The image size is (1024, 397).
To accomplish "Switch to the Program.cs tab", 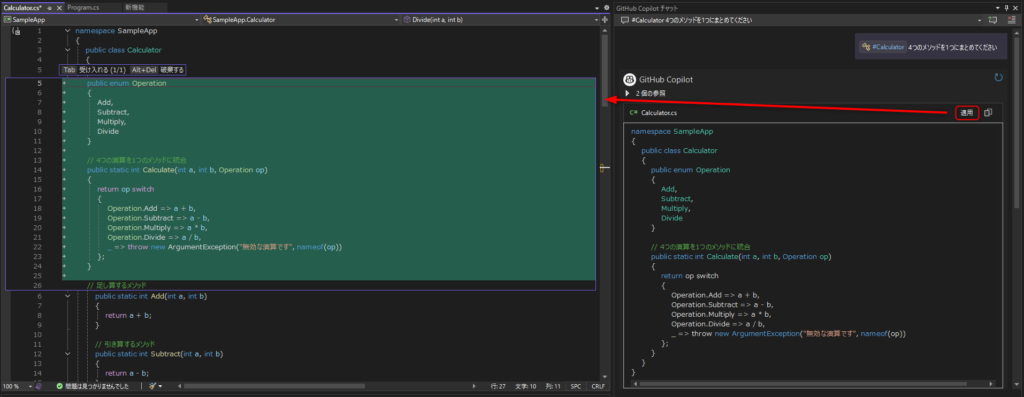I will click(82, 7).
